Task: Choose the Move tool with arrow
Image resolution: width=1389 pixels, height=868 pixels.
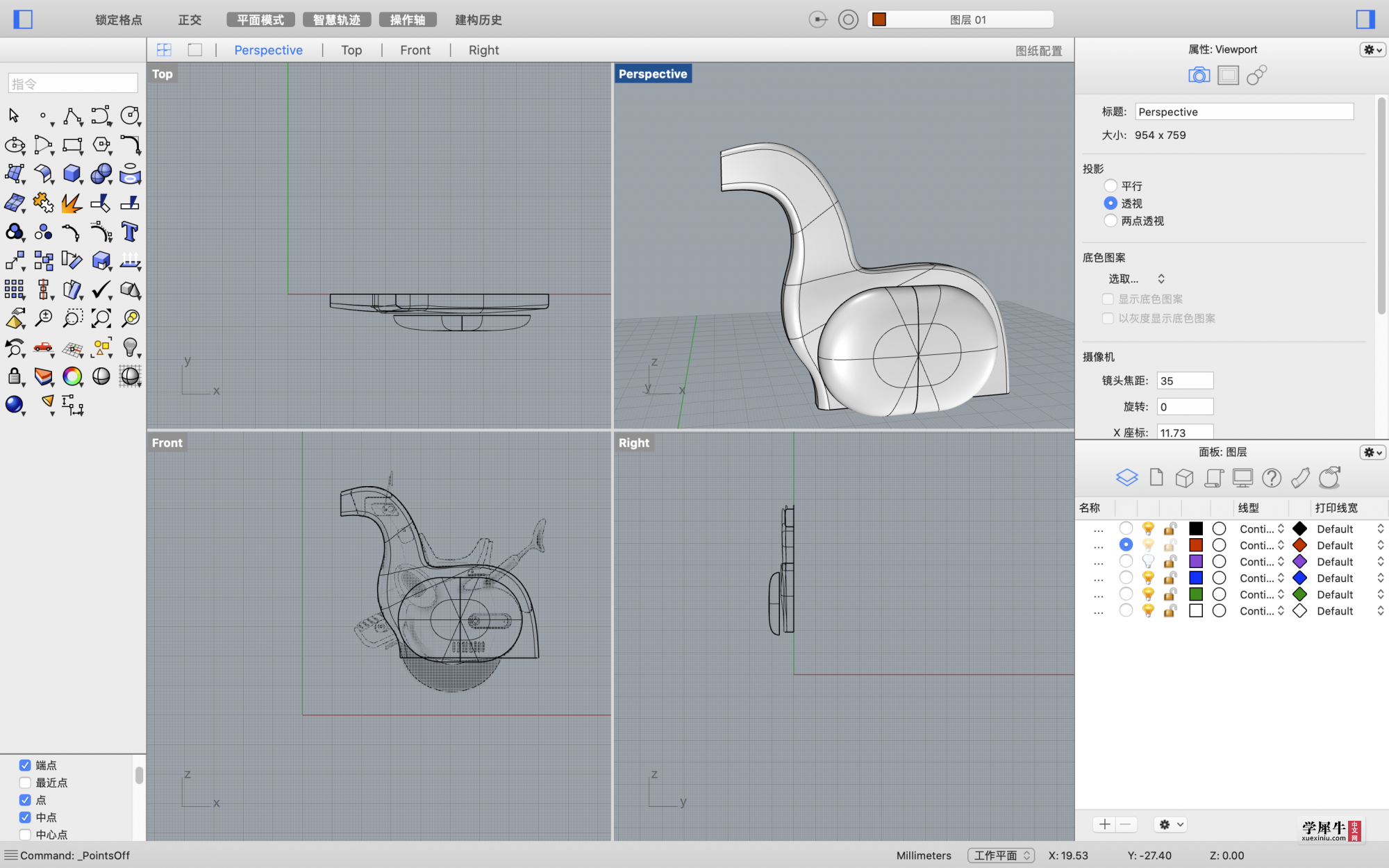Action: pos(15,260)
